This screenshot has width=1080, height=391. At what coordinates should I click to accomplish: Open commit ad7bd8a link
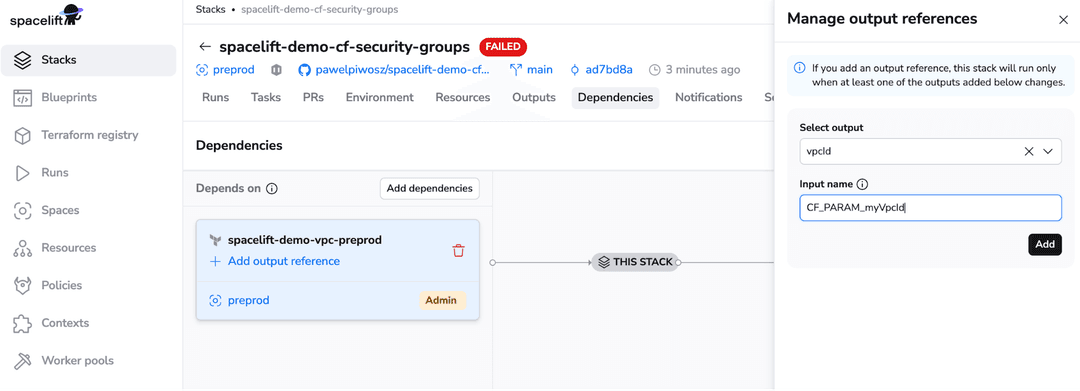tap(609, 70)
